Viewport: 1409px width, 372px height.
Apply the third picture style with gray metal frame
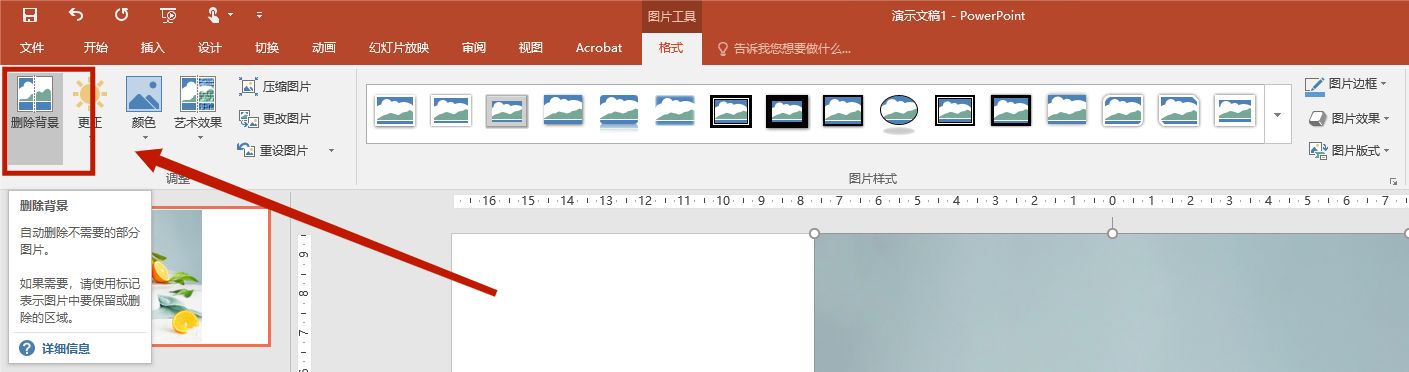pyautogui.click(x=507, y=110)
